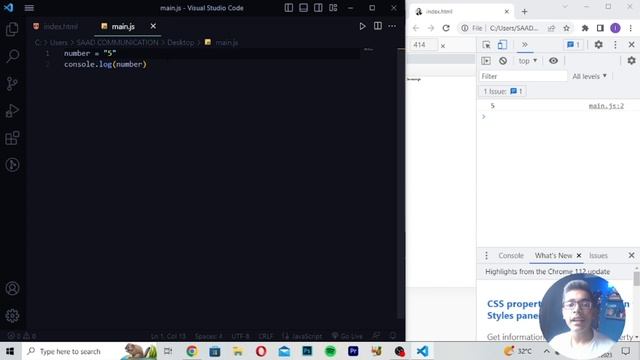Click the taskbar search box
Image resolution: width=640 pixels, height=360 pixels.
[x=88, y=351]
